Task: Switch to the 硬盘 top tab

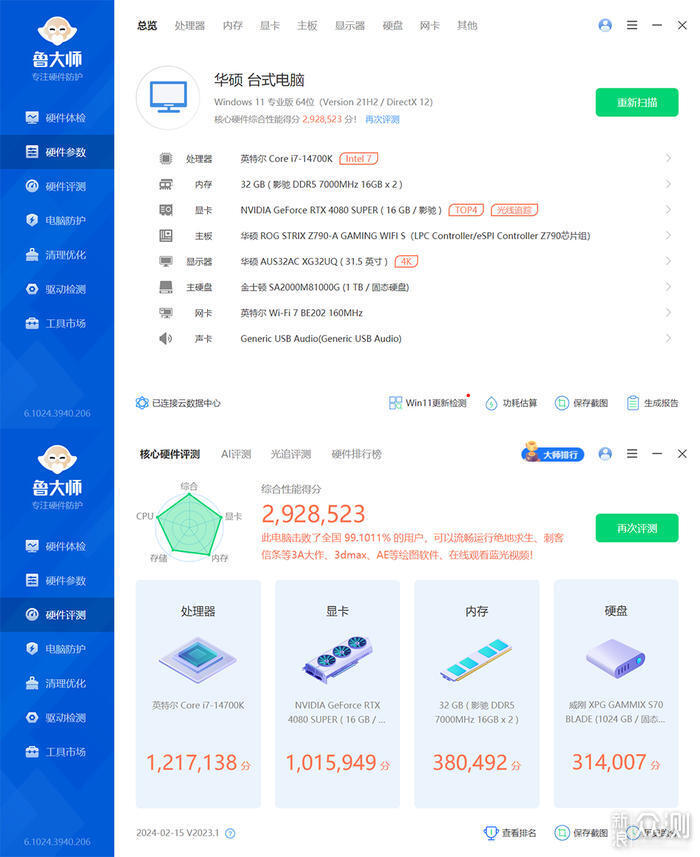Action: (x=392, y=25)
